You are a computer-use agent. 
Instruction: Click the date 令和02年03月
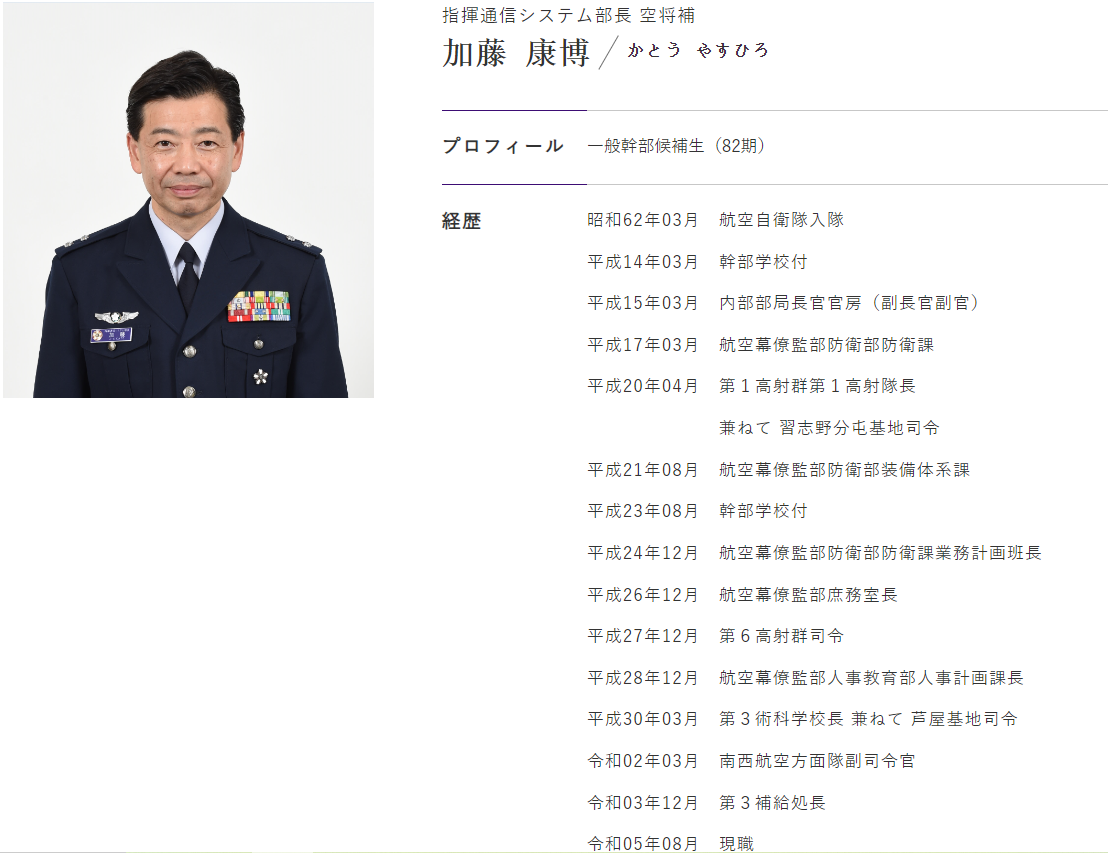[642, 761]
